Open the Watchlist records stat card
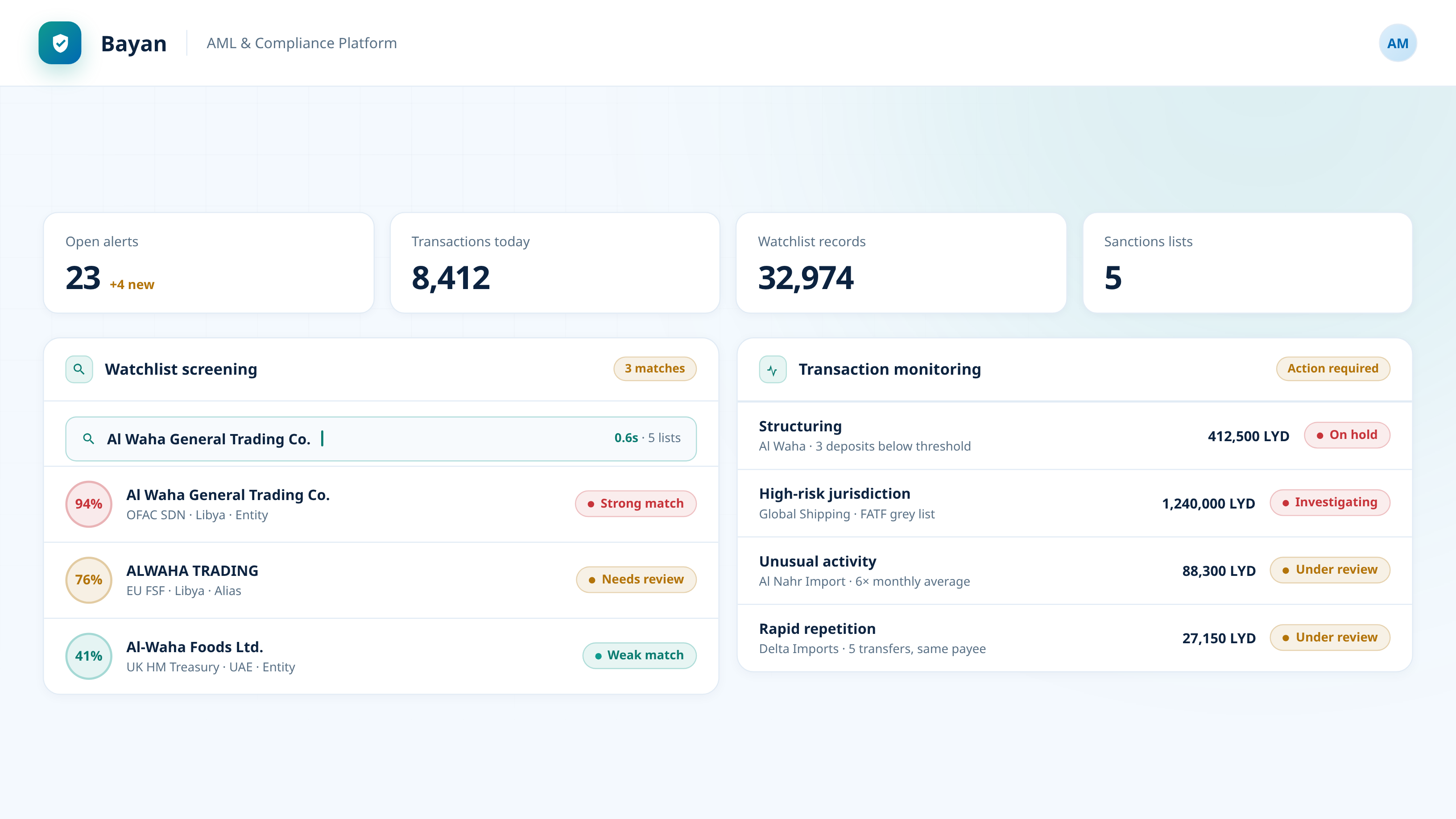Viewport: 1456px width, 819px height. tap(901, 263)
